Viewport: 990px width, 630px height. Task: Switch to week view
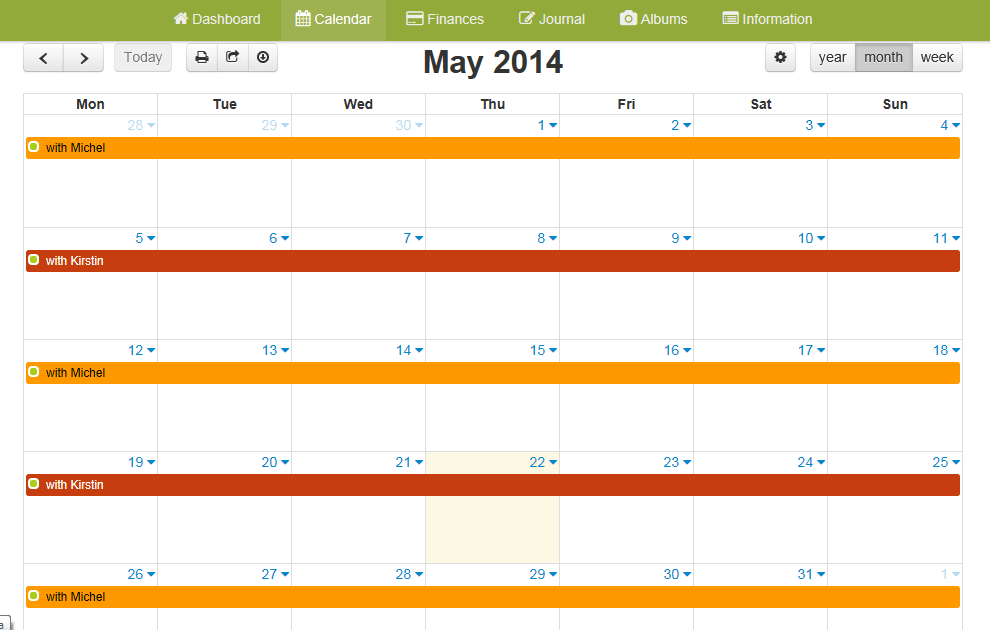(x=937, y=57)
